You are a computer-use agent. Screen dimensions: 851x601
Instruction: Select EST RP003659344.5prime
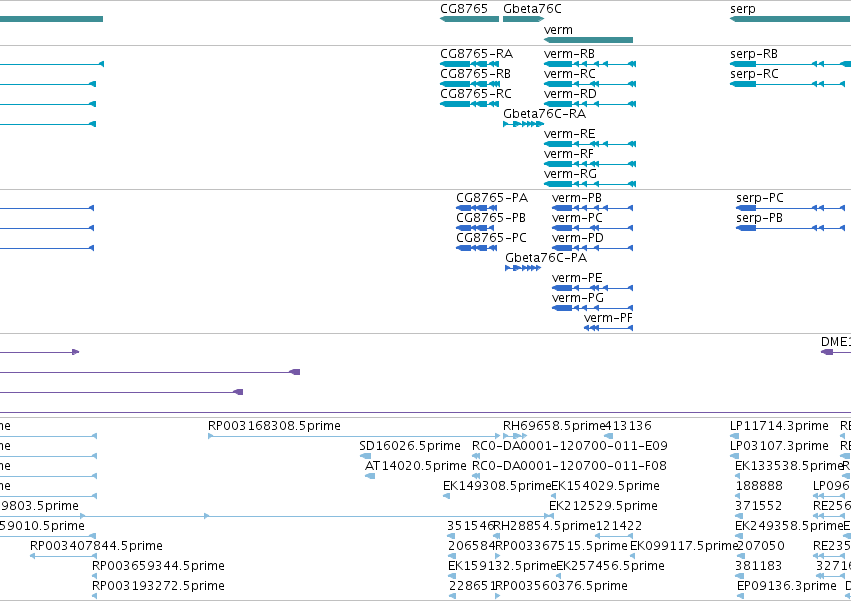point(94,577)
